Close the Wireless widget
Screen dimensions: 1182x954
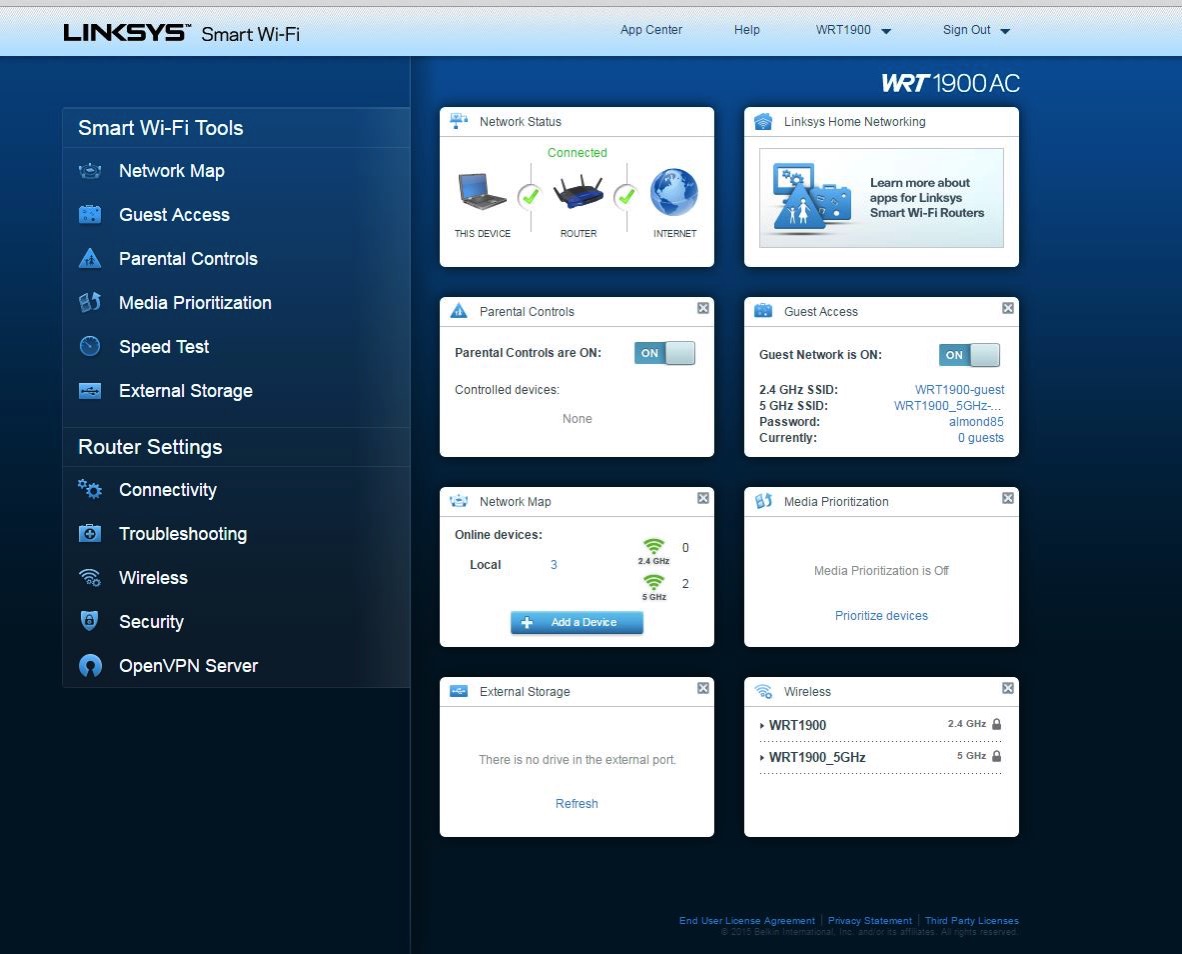click(x=1007, y=688)
